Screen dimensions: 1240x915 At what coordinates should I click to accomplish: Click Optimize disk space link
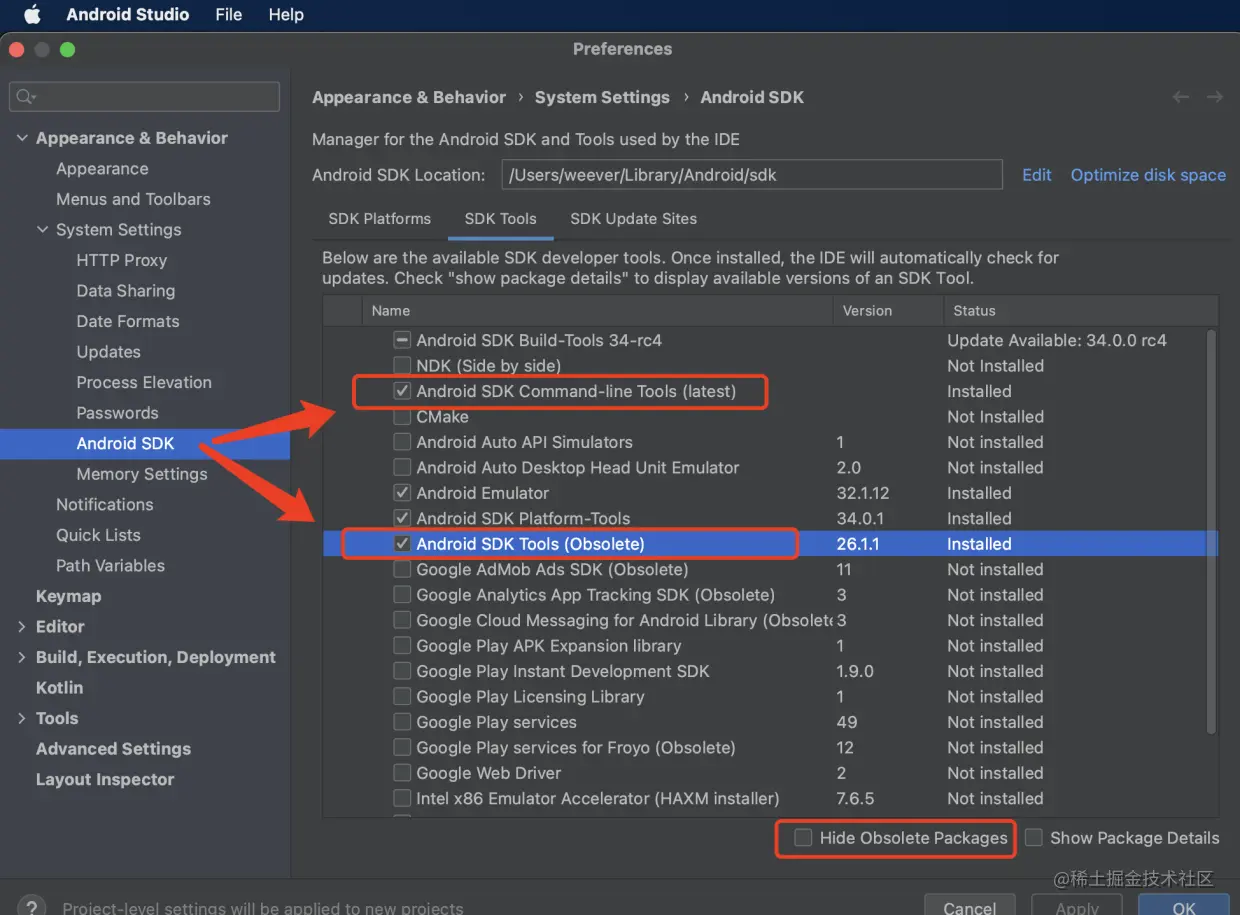(x=1148, y=175)
